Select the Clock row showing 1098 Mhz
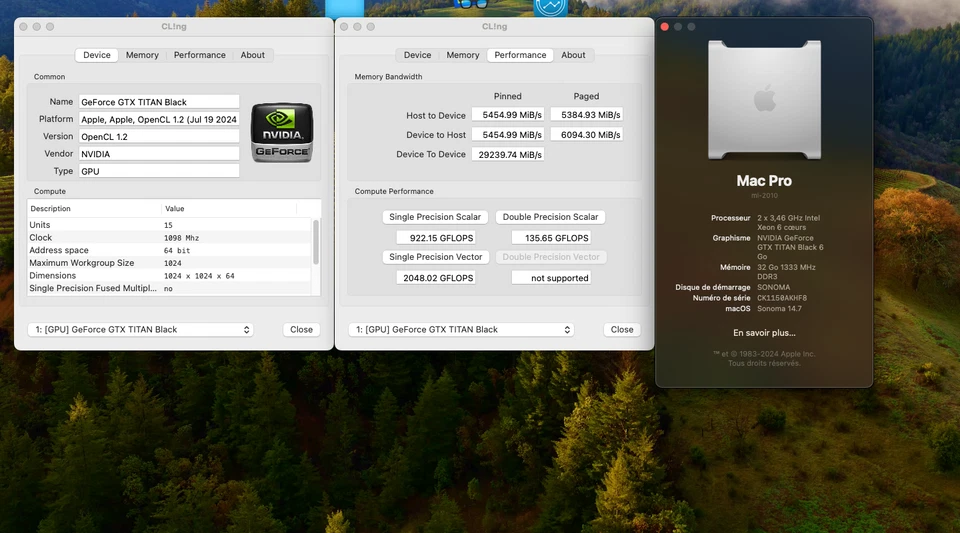This screenshot has width=960, height=533. coord(170,237)
